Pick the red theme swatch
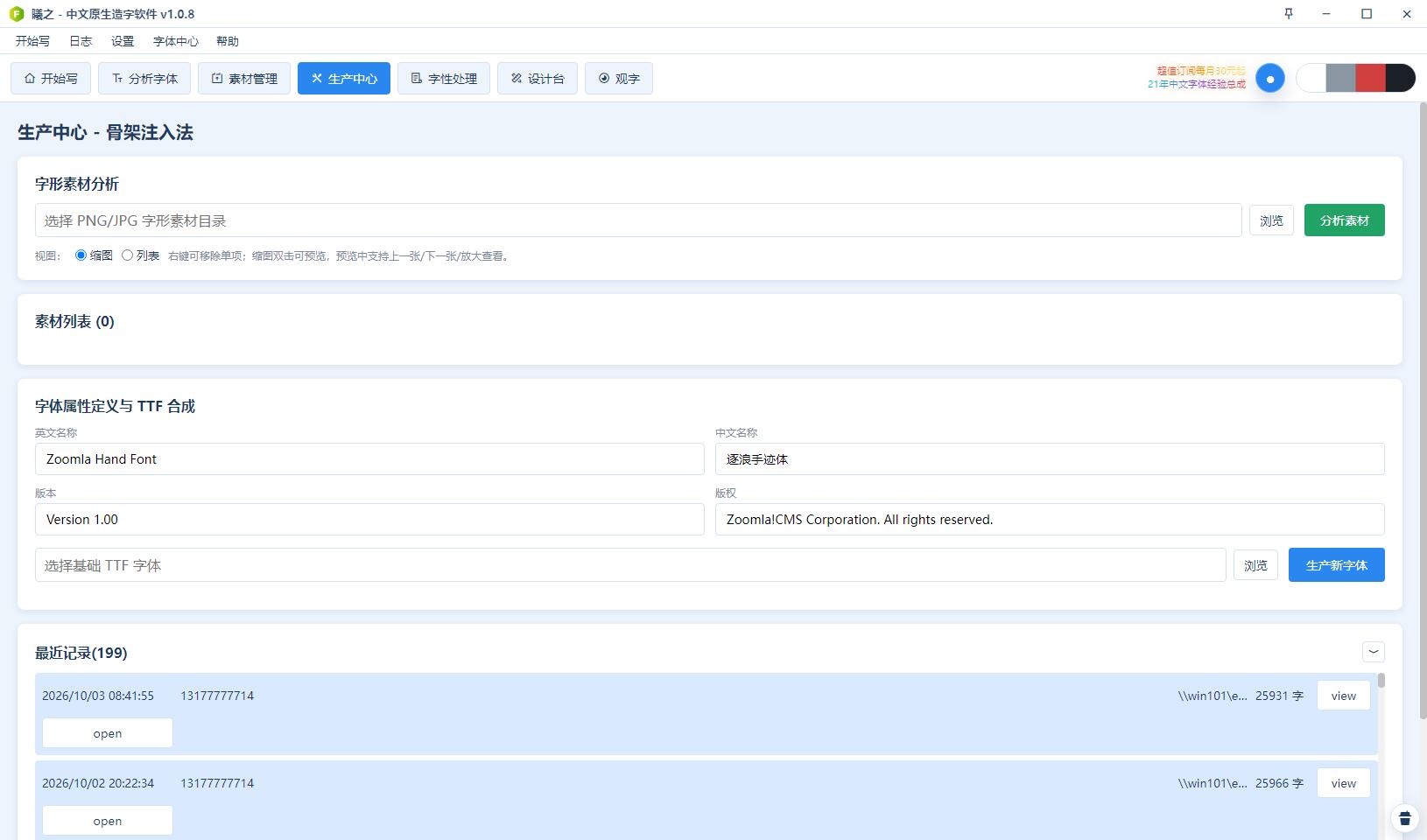This screenshot has height=840, width=1427. pos(1370,79)
